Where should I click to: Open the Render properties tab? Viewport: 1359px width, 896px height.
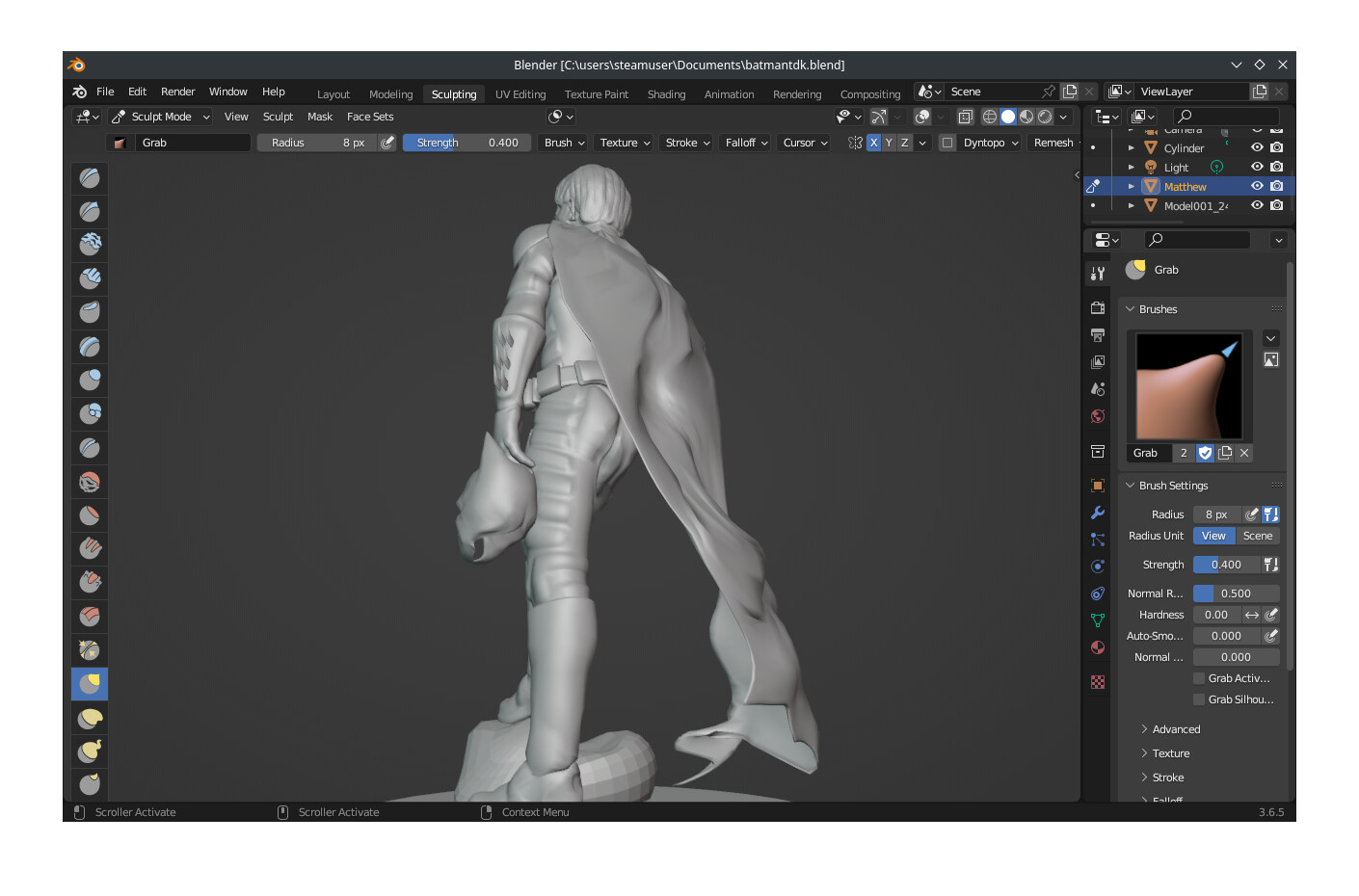(x=1098, y=308)
